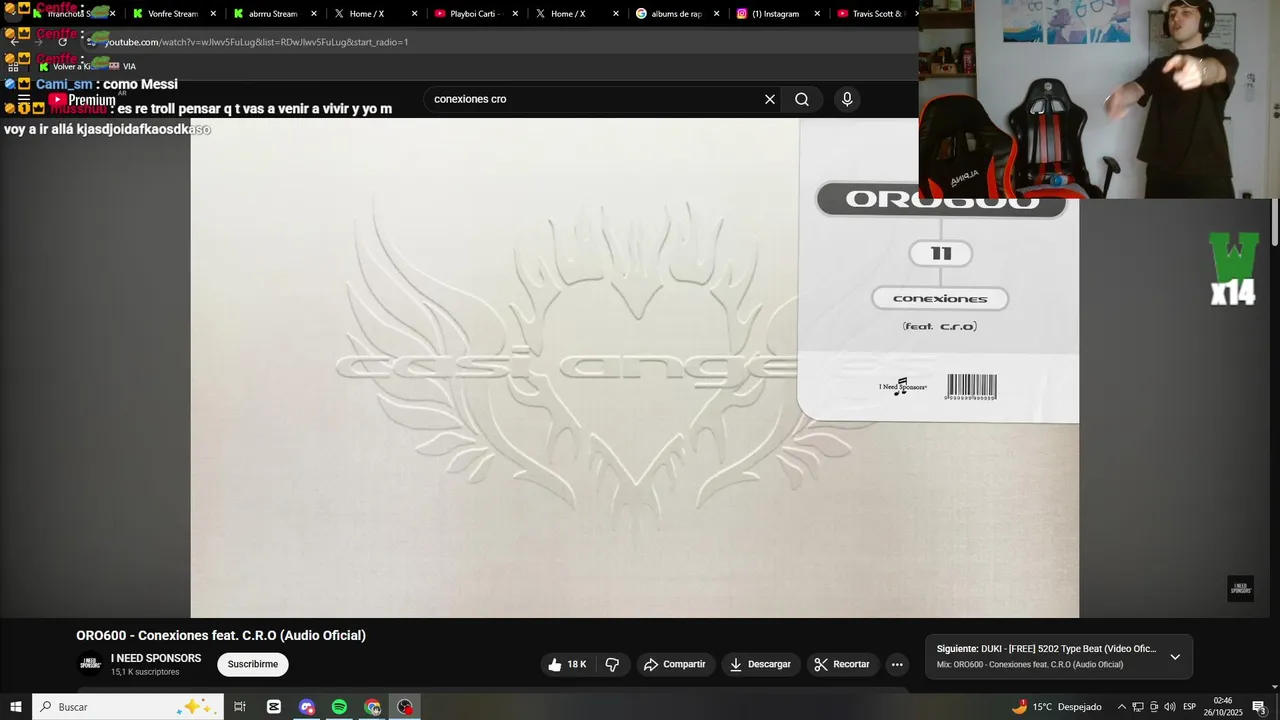The height and width of the screenshot is (720, 1280).
Task: Close the abrrru Stream tab
Action: [x=314, y=14]
